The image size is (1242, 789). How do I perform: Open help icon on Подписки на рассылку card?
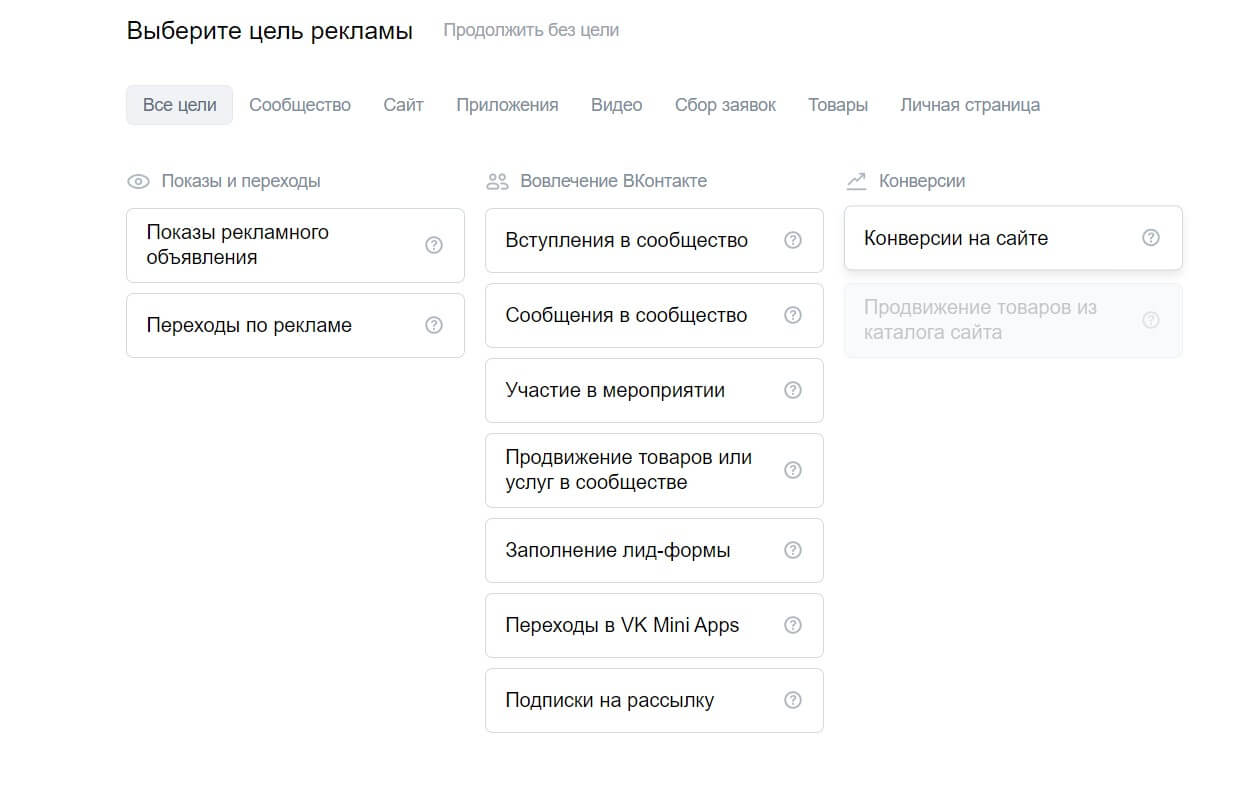tap(793, 700)
